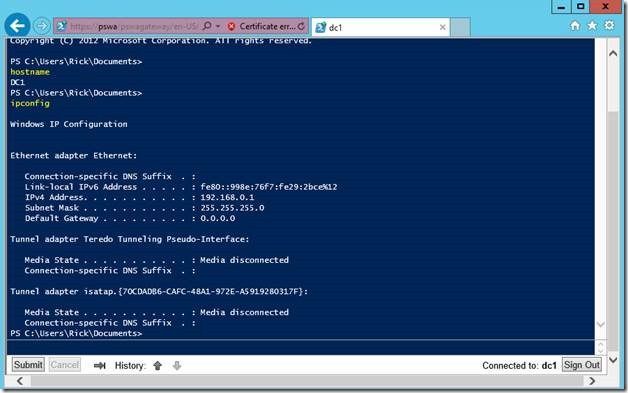Maximize the browser window
This screenshot has width=628, height=393.
580,7
